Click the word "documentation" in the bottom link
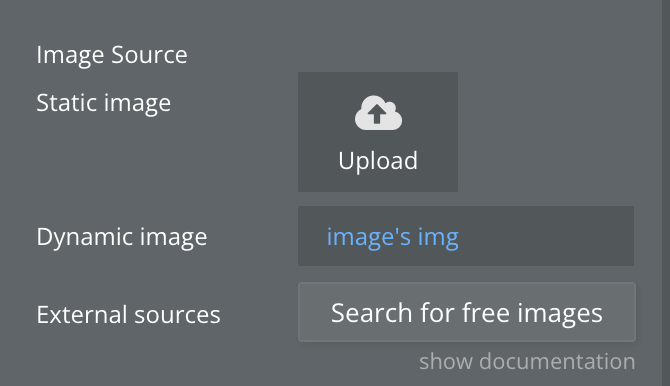 click(557, 362)
